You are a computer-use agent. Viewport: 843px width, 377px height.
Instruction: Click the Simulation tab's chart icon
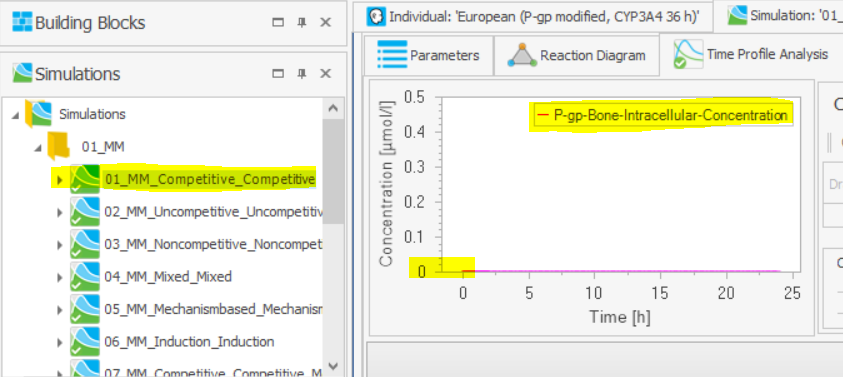coord(737,15)
